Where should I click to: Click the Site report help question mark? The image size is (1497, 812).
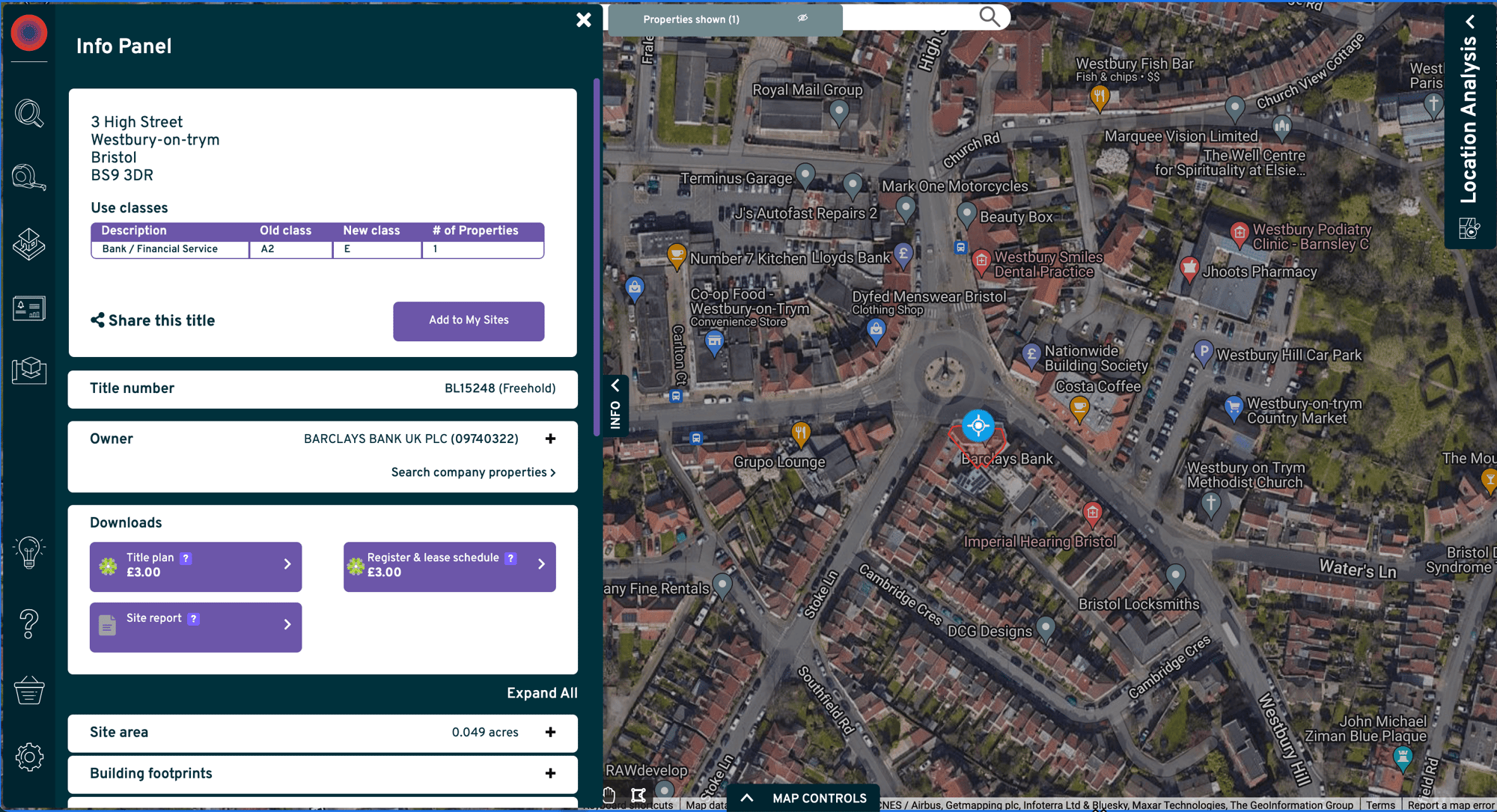[194, 619]
